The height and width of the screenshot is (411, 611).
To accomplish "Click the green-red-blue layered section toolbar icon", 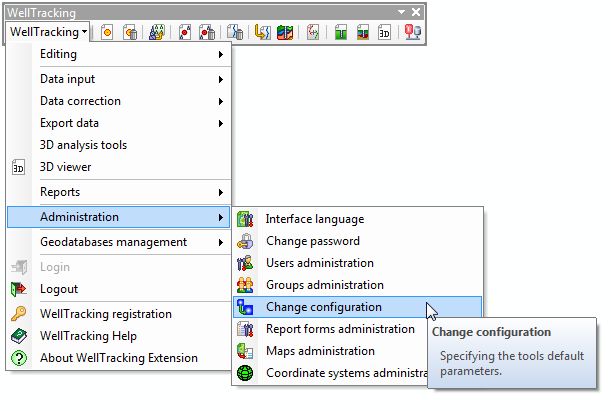I will coord(363,32).
